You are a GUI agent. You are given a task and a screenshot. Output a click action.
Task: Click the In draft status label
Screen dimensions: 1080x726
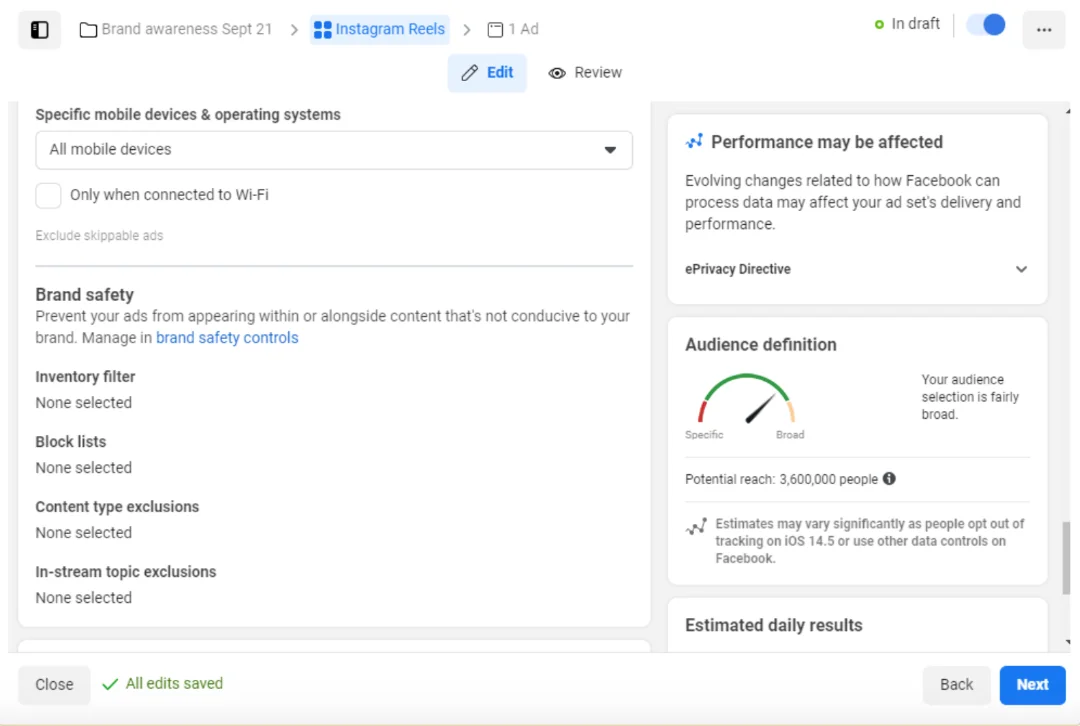pyautogui.click(x=915, y=24)
